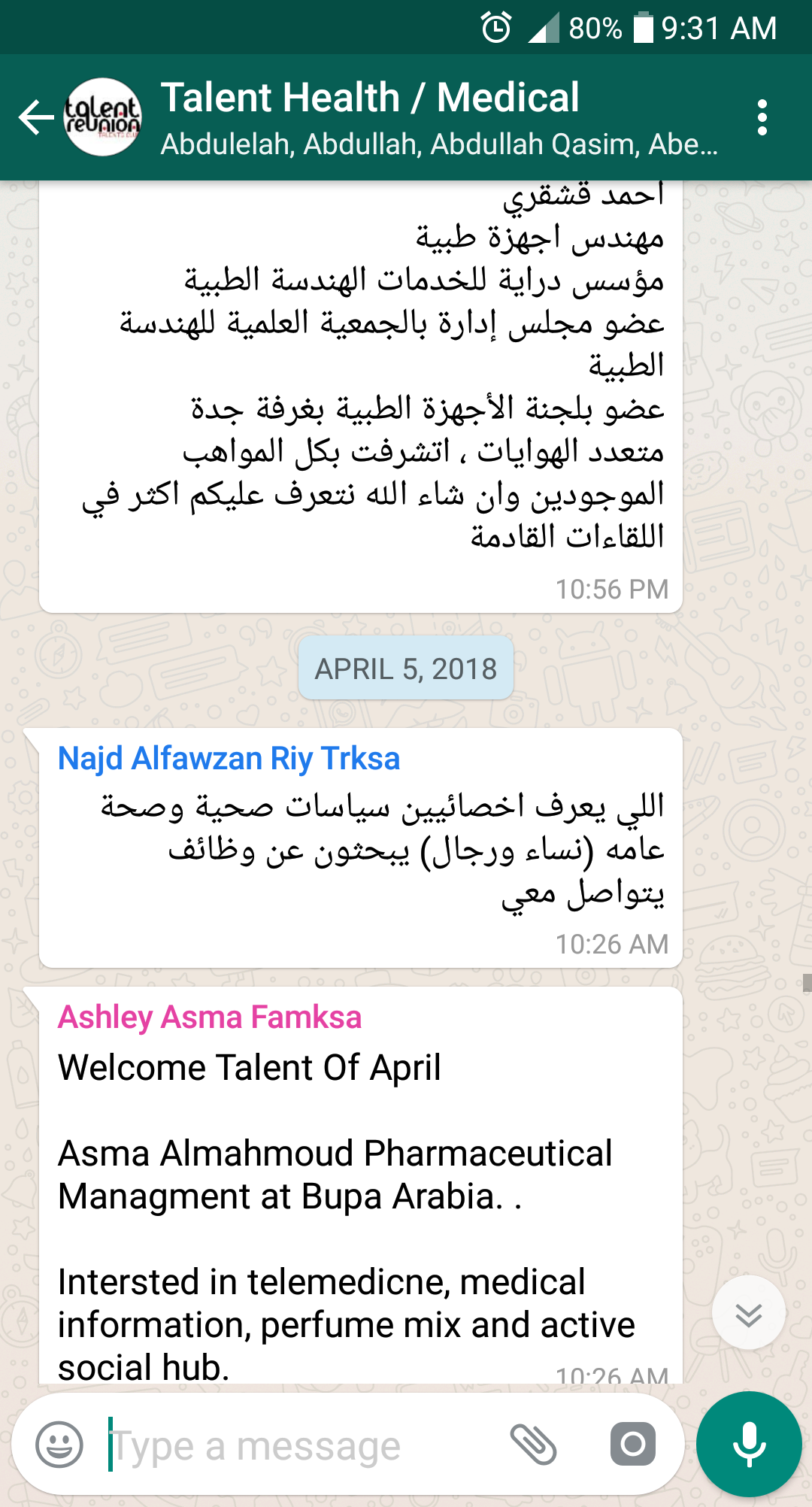The image size is (812, 1507).
Task: Tap the group participants list subtitle
Action: coord(439,144)
